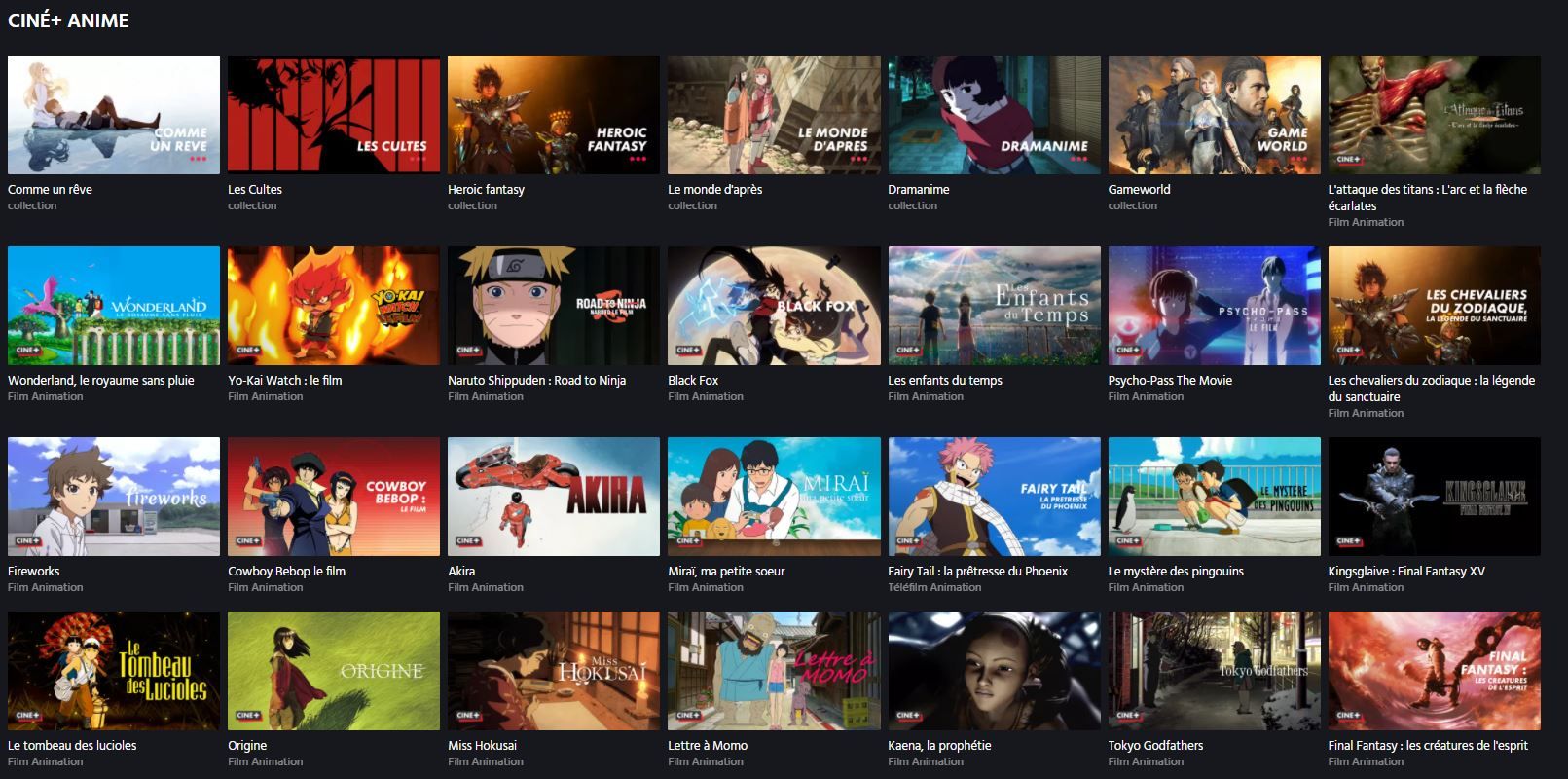The width and height of the screenshot is (1568, 779).
Task: Click 'Naruto Shippuden : Road to Ninja' title
Action: click(536, 380)
